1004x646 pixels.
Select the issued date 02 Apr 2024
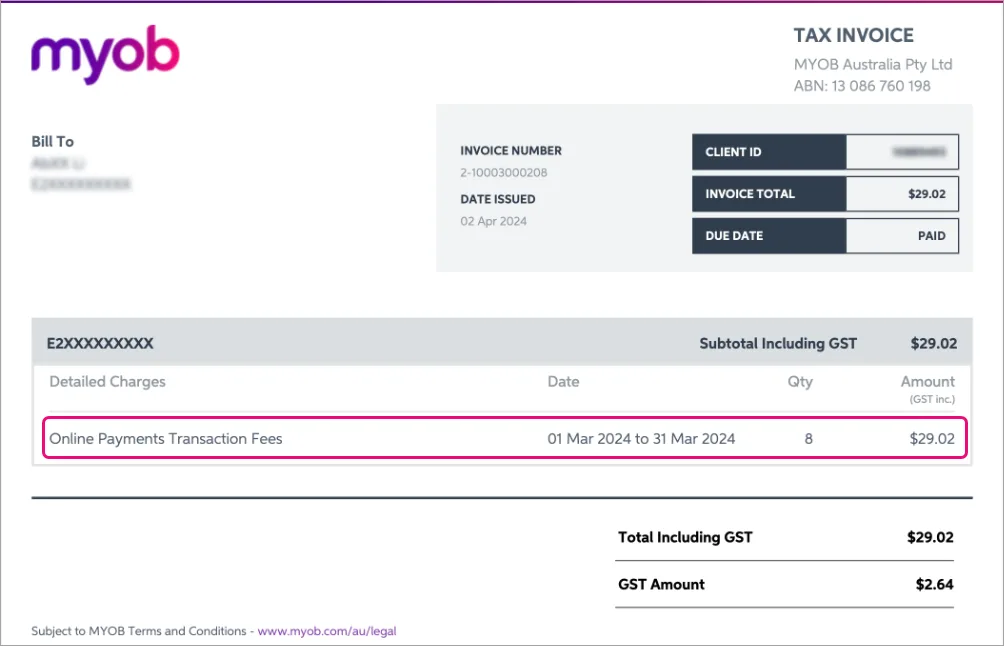[493, 221]
